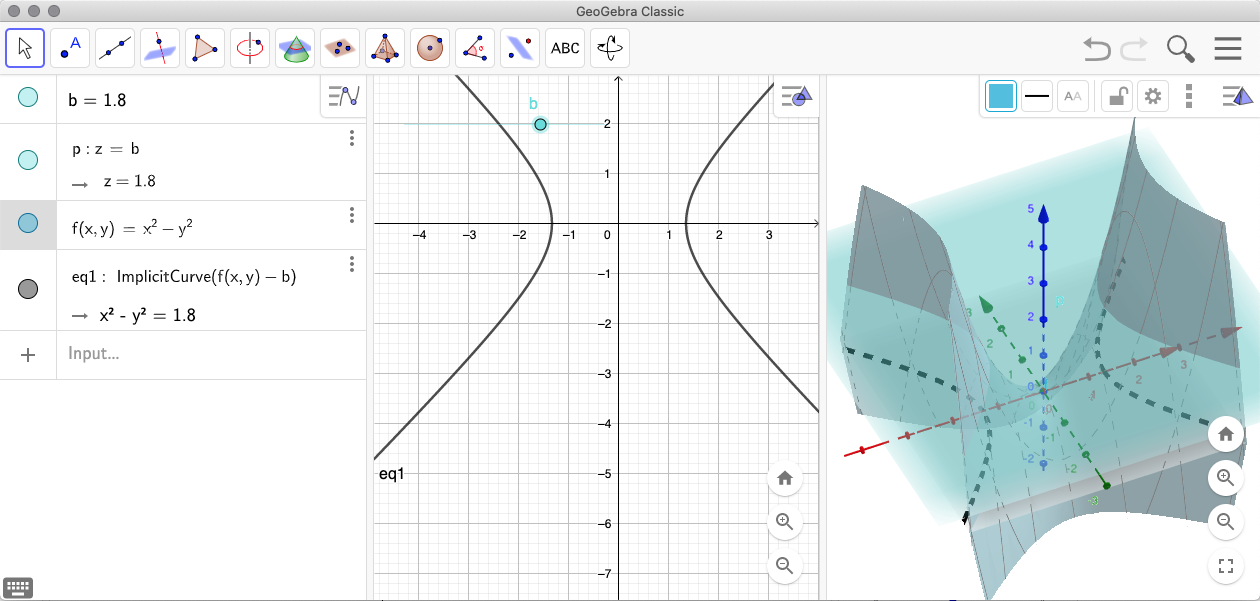Viewport: 1260px width, 601px height.
Task: Zoom out on the 3D Graphics view
Action: pyautogui.click(x=1226, y=521)
